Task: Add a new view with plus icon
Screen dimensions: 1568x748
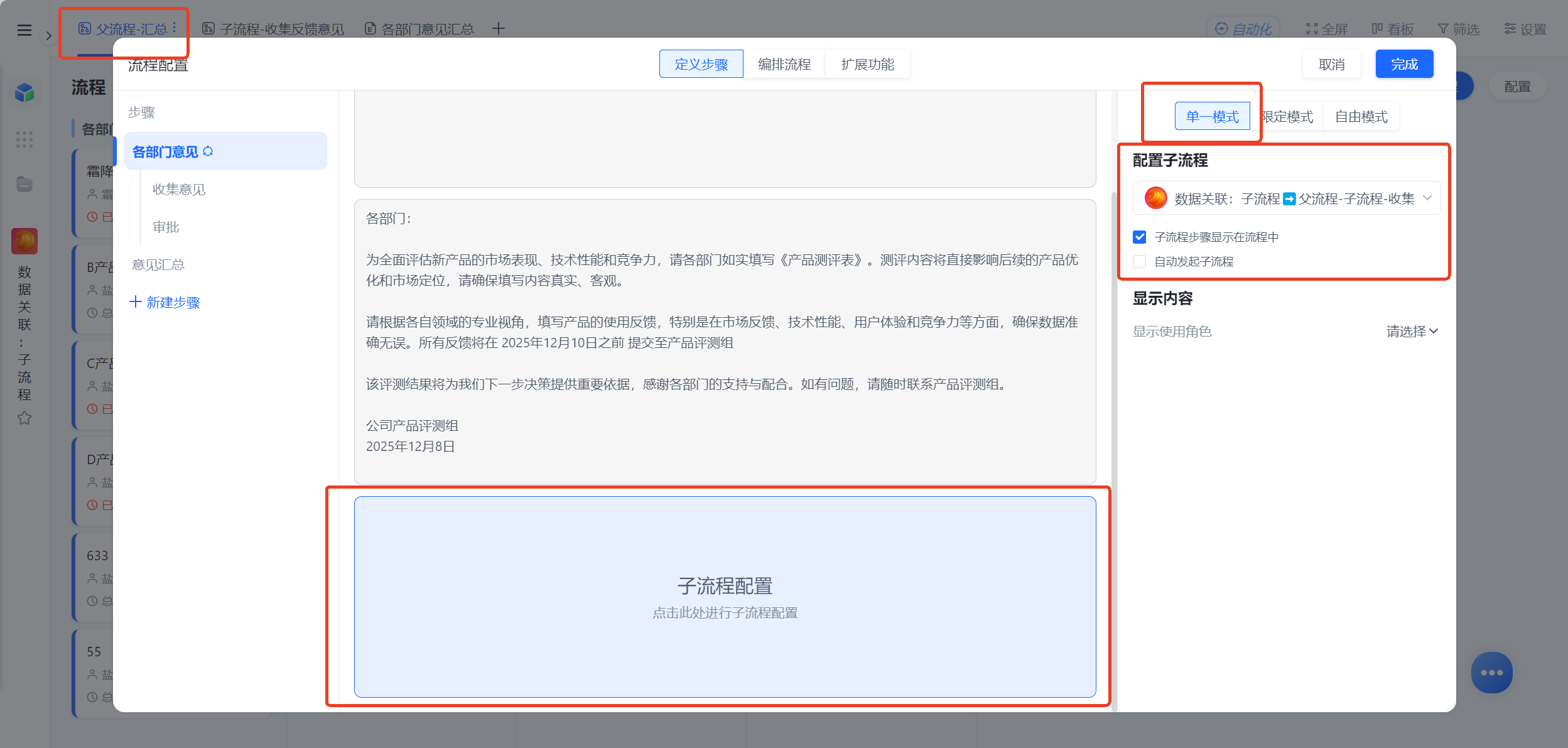Action: tap(498, 28)
